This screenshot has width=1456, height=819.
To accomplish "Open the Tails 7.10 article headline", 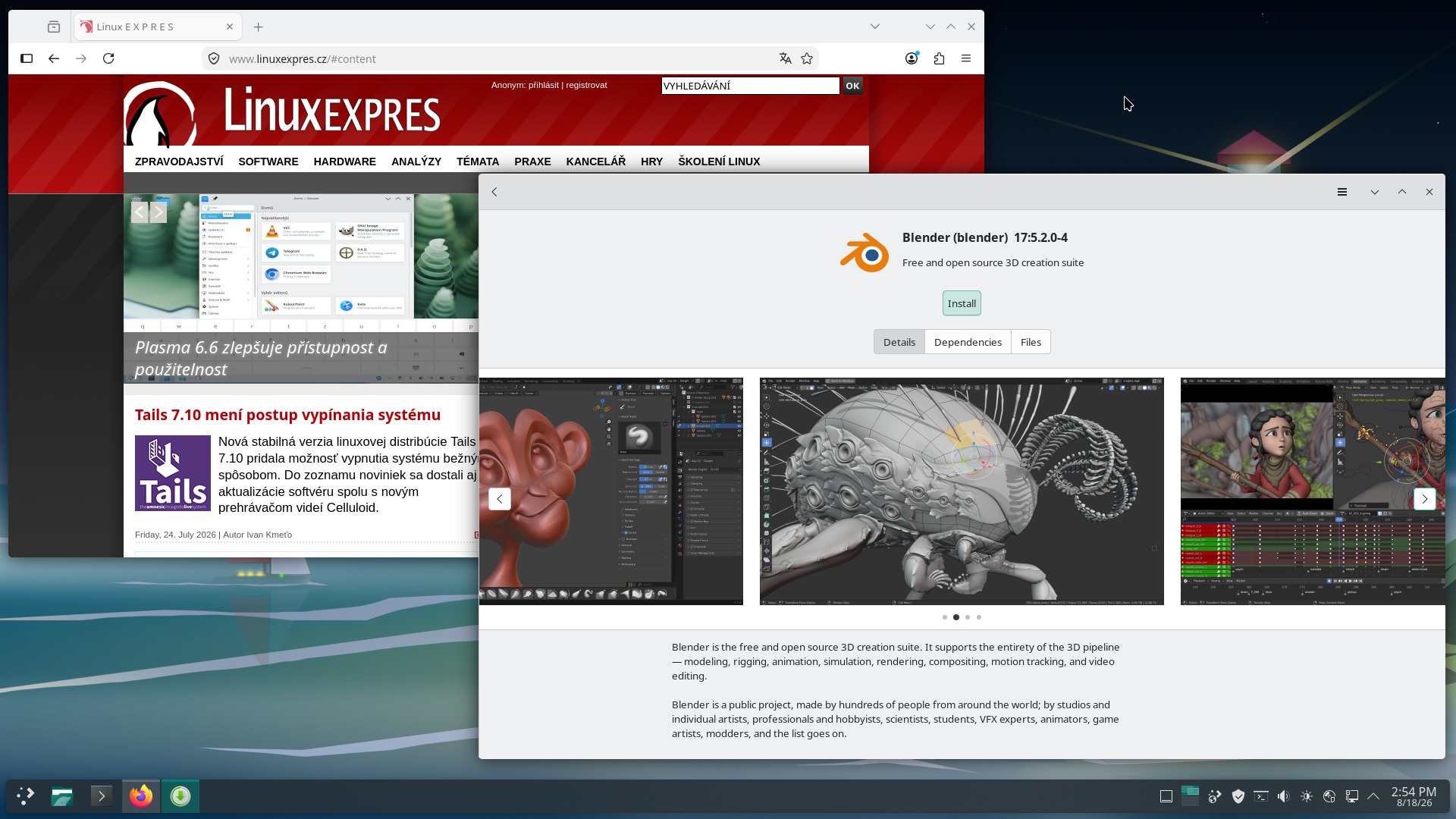I will click(287, 415).
